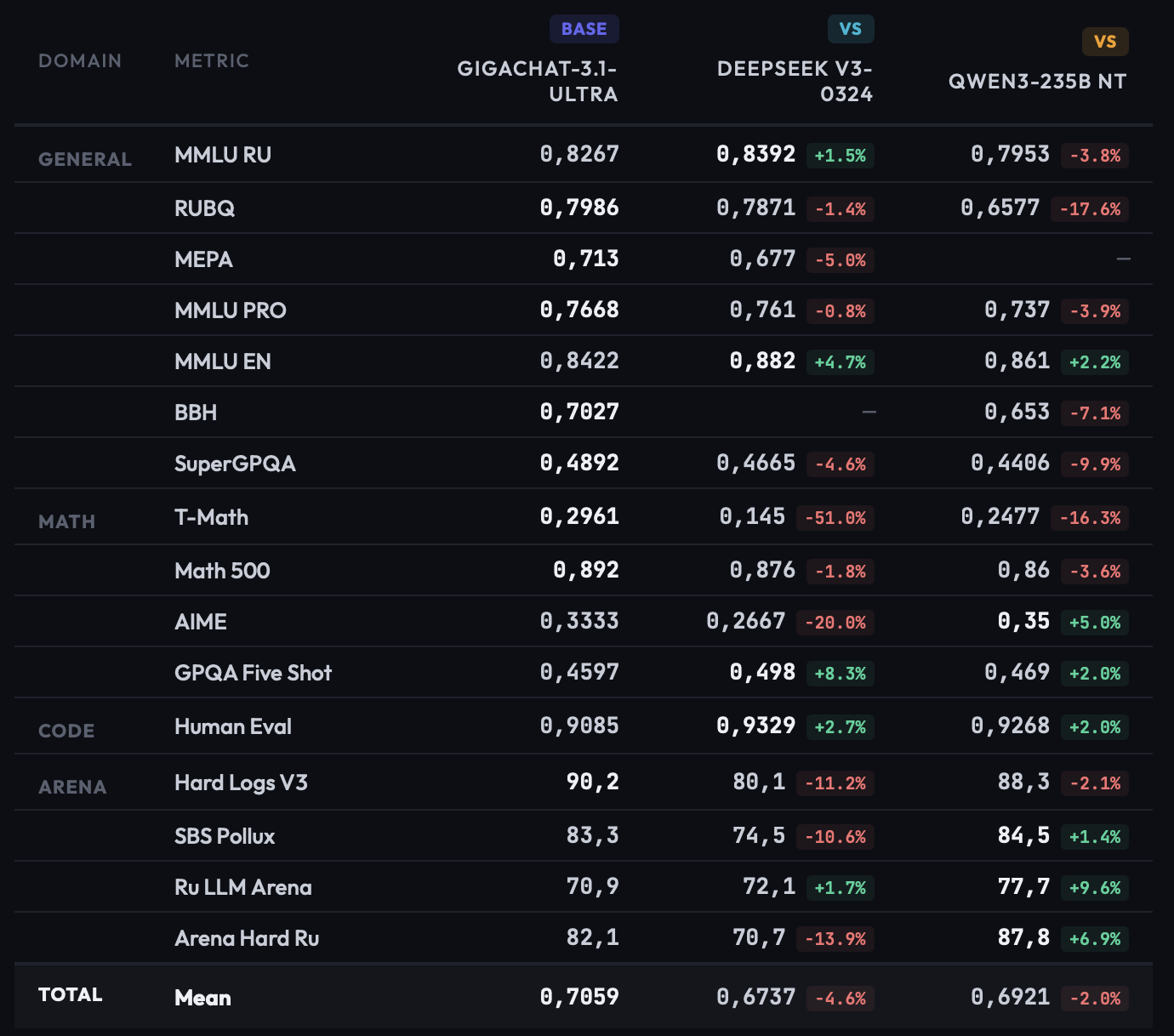Select the red -4.6% badge in the Mean row

[x=840, y=999]
